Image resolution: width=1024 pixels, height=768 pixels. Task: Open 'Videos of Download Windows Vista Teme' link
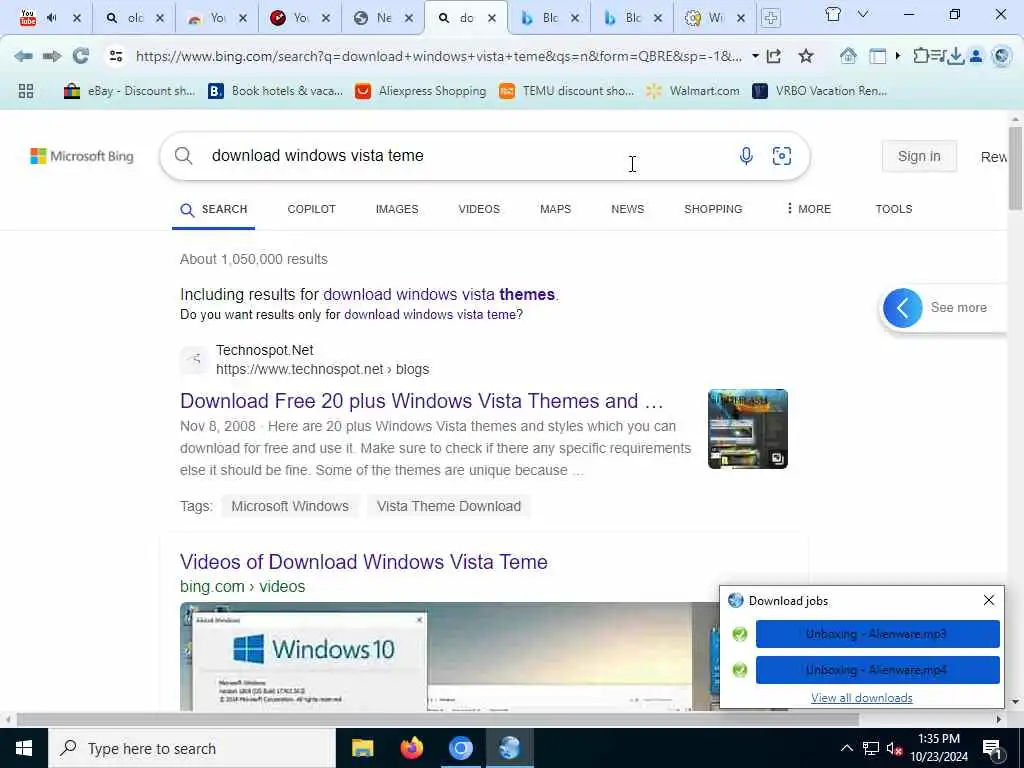click(x=364, y=562)
